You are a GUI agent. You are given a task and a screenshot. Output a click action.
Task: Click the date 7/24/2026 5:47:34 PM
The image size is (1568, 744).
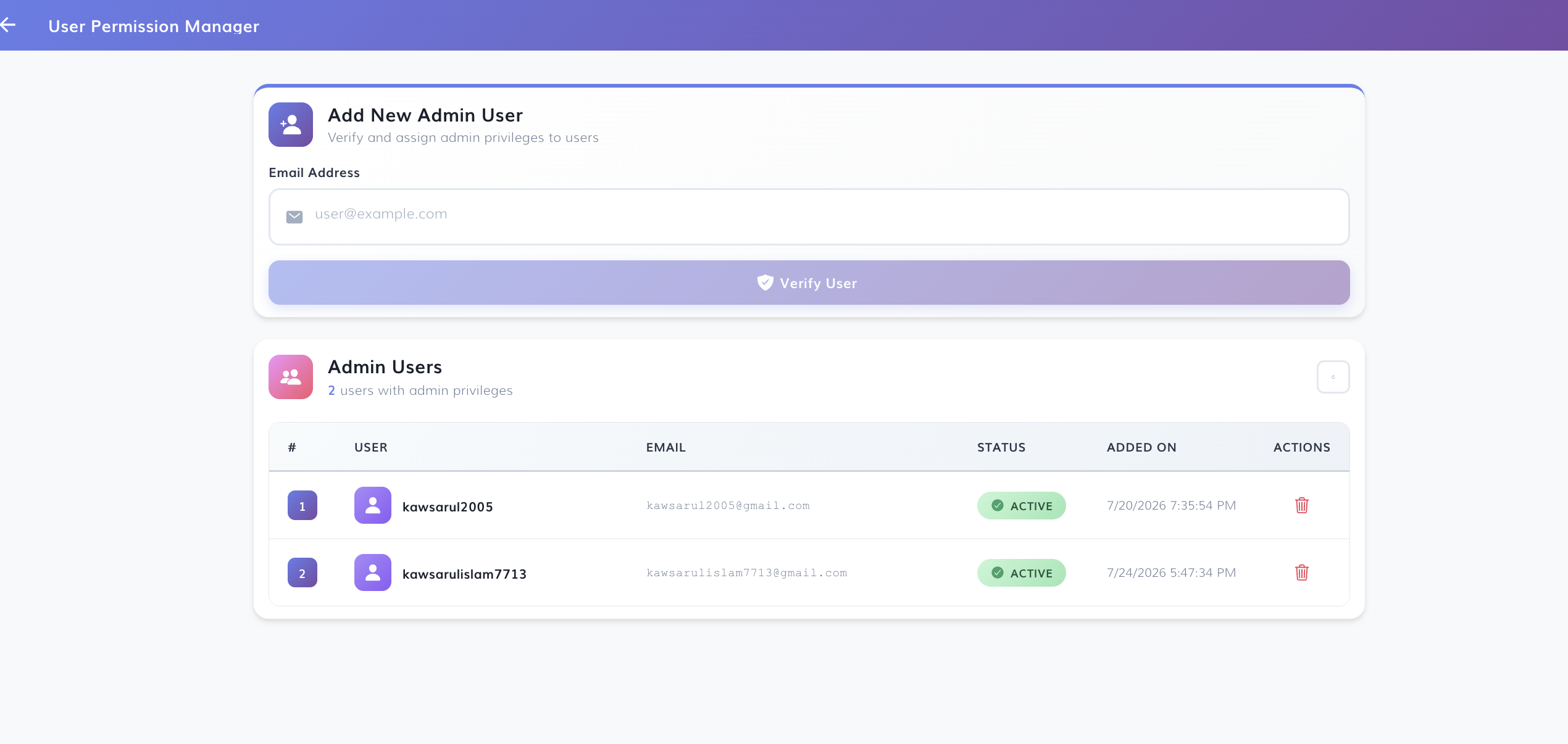(1171, 572)
